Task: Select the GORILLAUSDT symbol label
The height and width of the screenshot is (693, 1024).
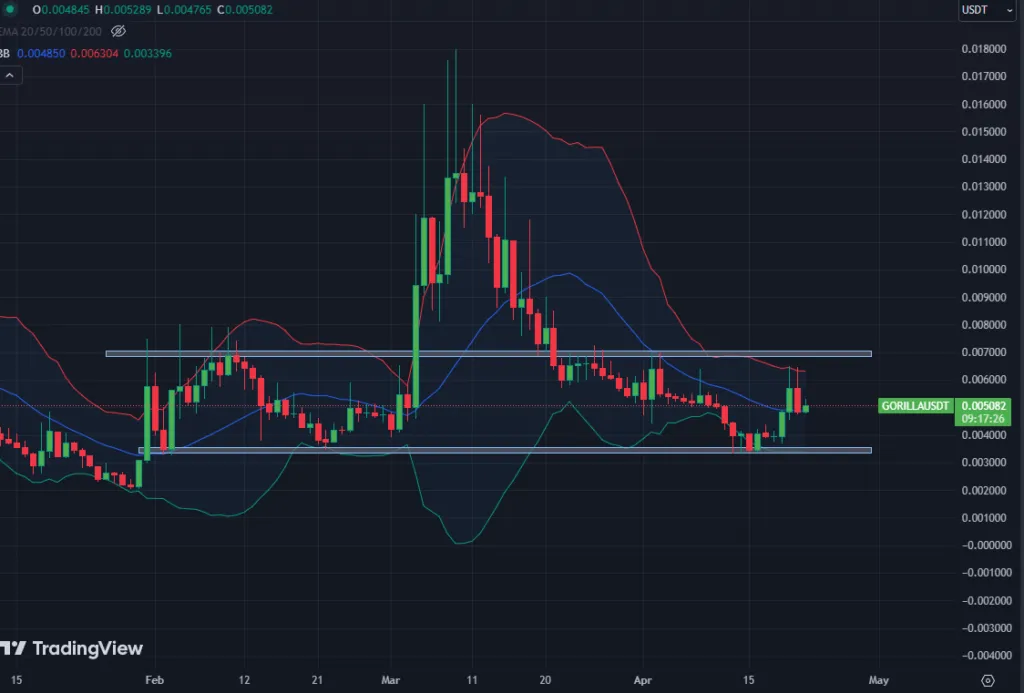Action: 915,406
